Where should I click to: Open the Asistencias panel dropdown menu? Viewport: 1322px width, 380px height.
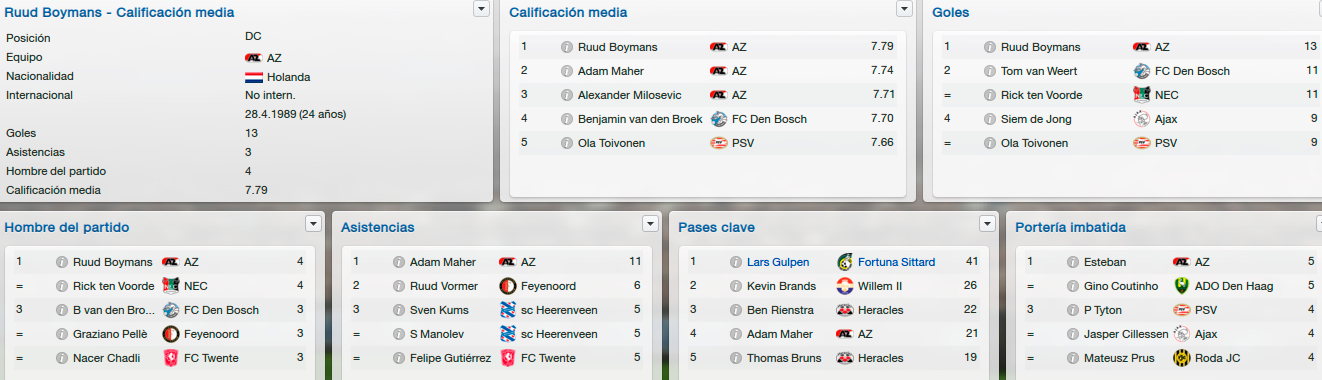pos(651,223)
